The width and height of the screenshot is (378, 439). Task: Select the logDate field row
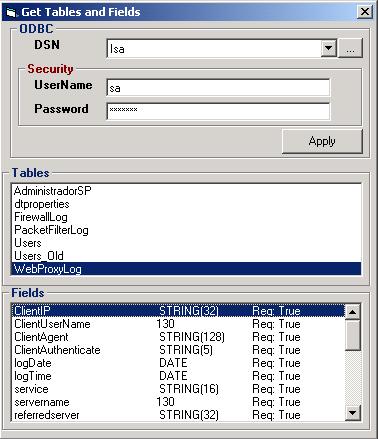tap(178, 363)
